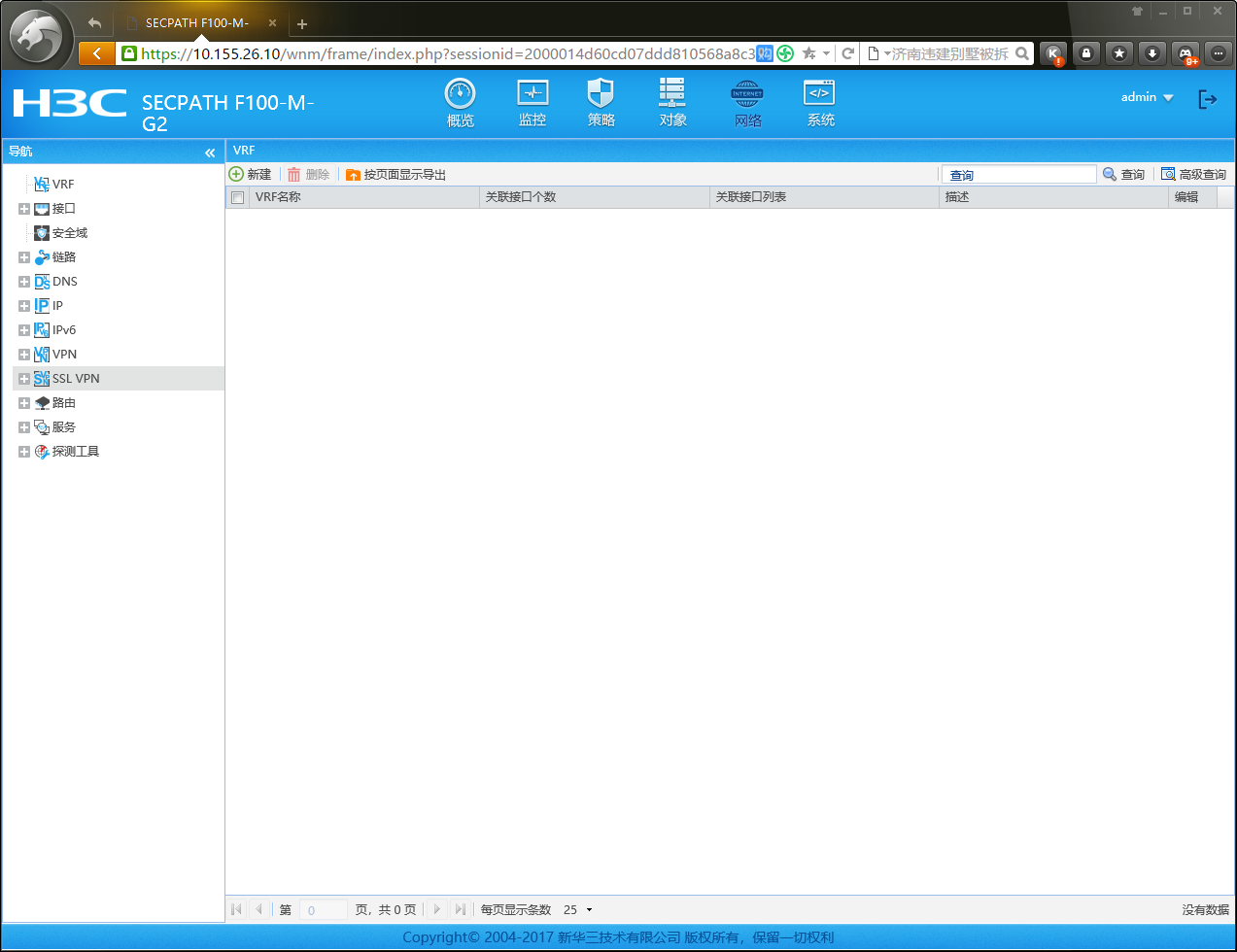Sort by 描述 column header
The width and height of the screenshot is (1237, 952).
[x=1053, y=197]
